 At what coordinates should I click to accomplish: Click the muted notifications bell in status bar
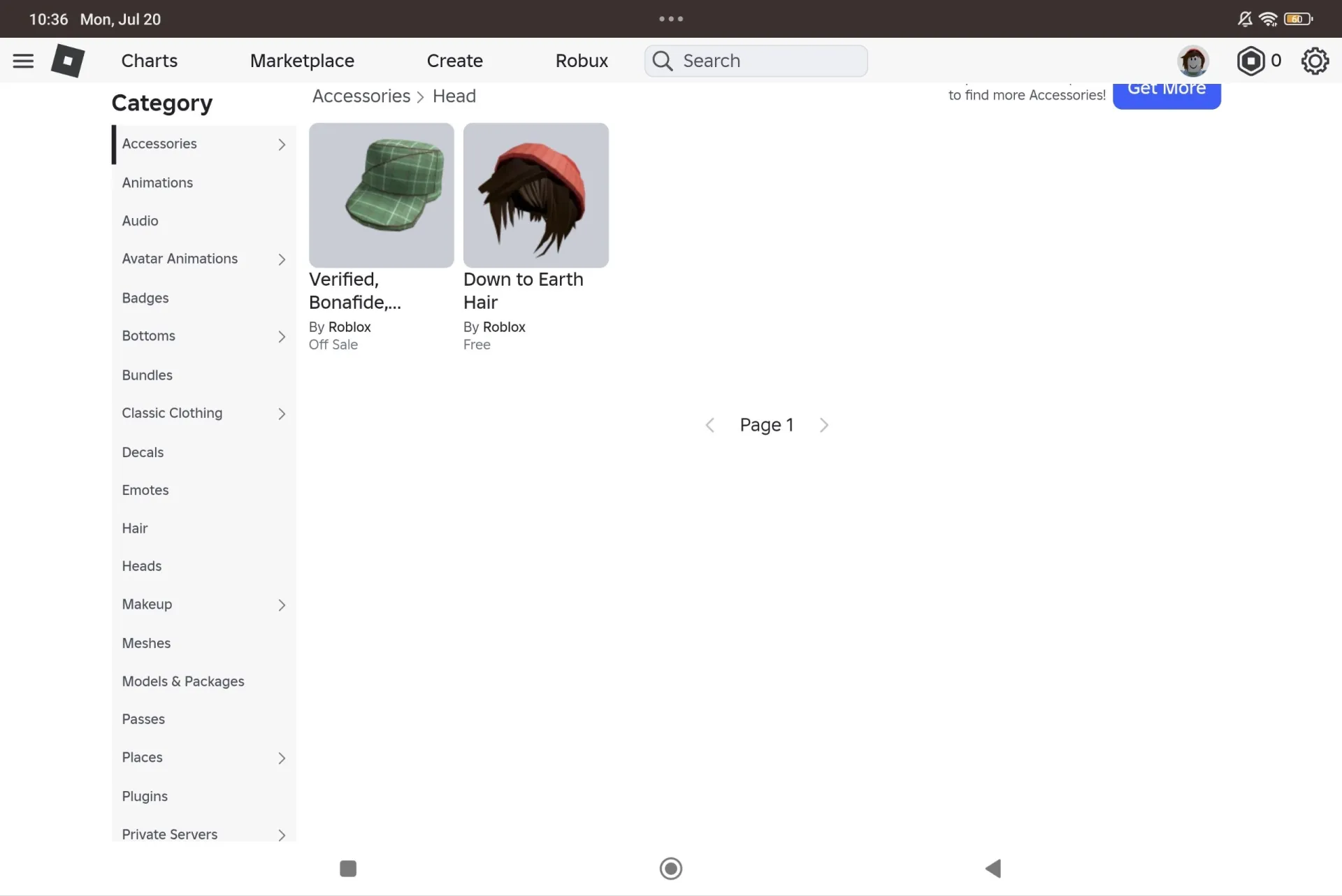click(x=1245, y=19)
